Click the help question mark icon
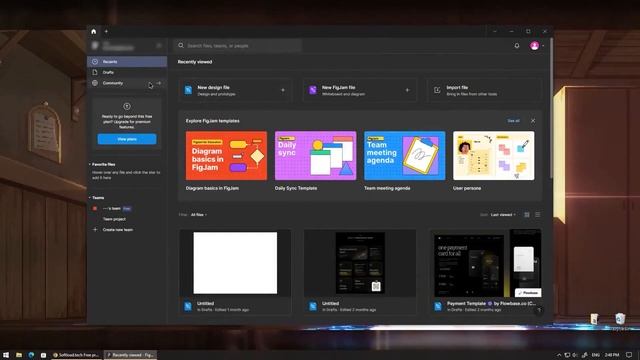 539,310
